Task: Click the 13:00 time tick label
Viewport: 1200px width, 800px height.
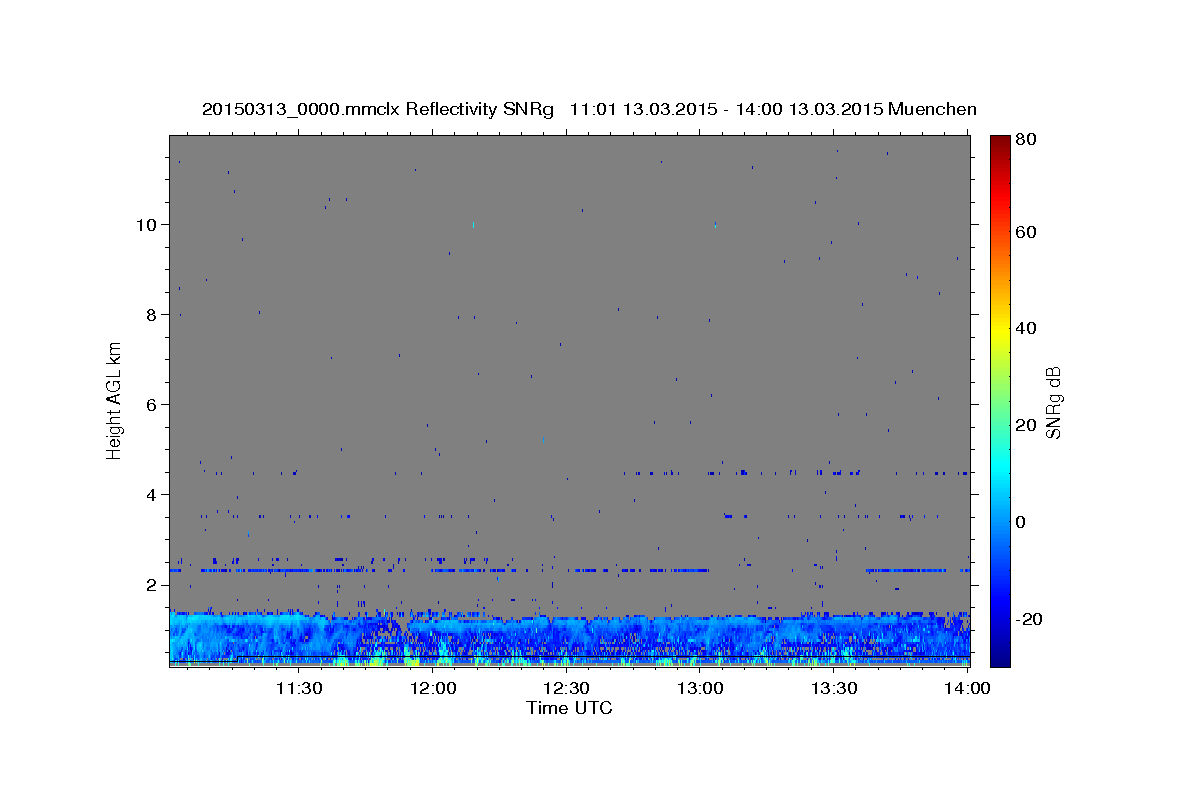Action: [x=700, y=688]
